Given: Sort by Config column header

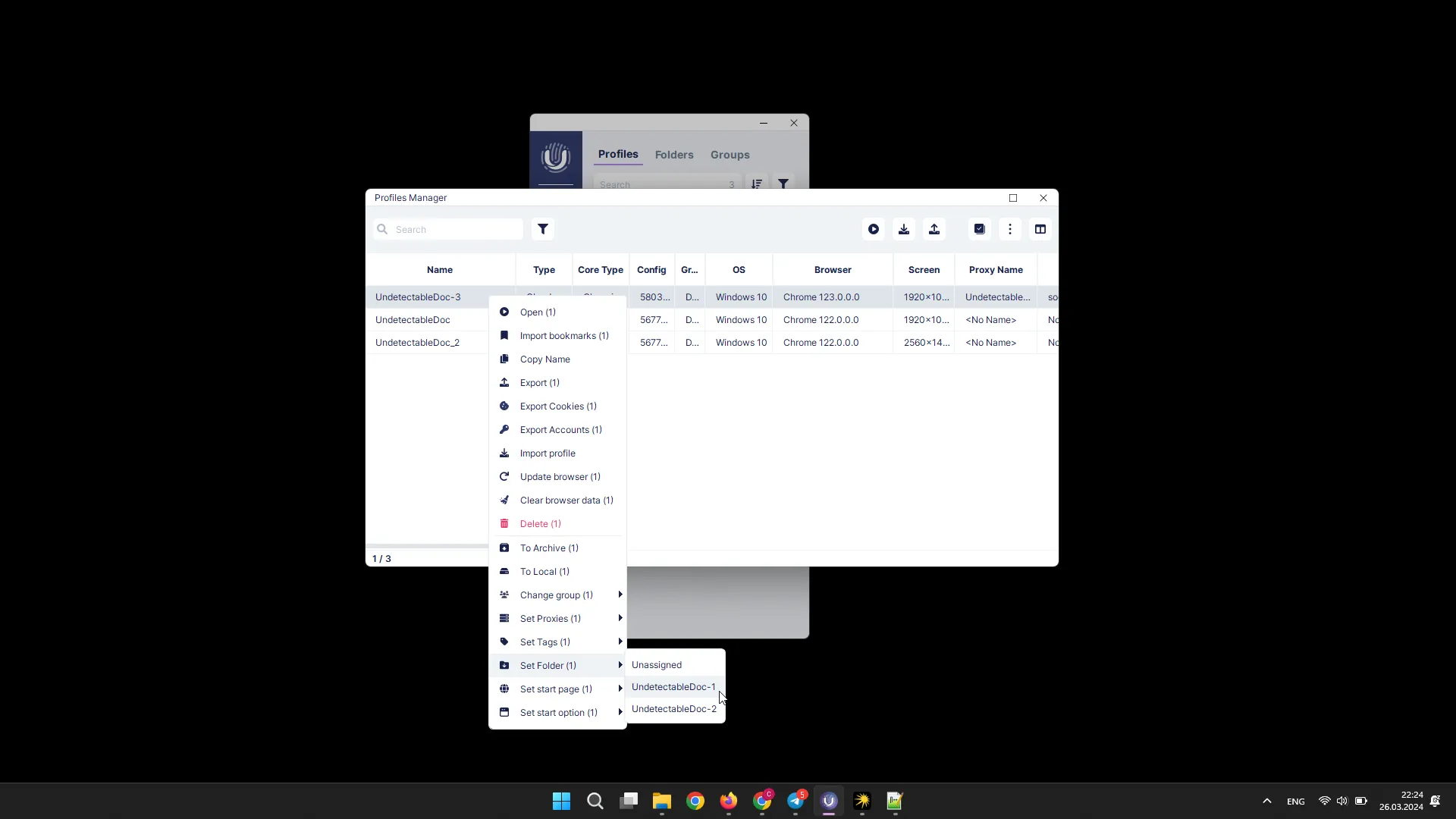Looking at the screenshot, I should click(x=651, y=269).
